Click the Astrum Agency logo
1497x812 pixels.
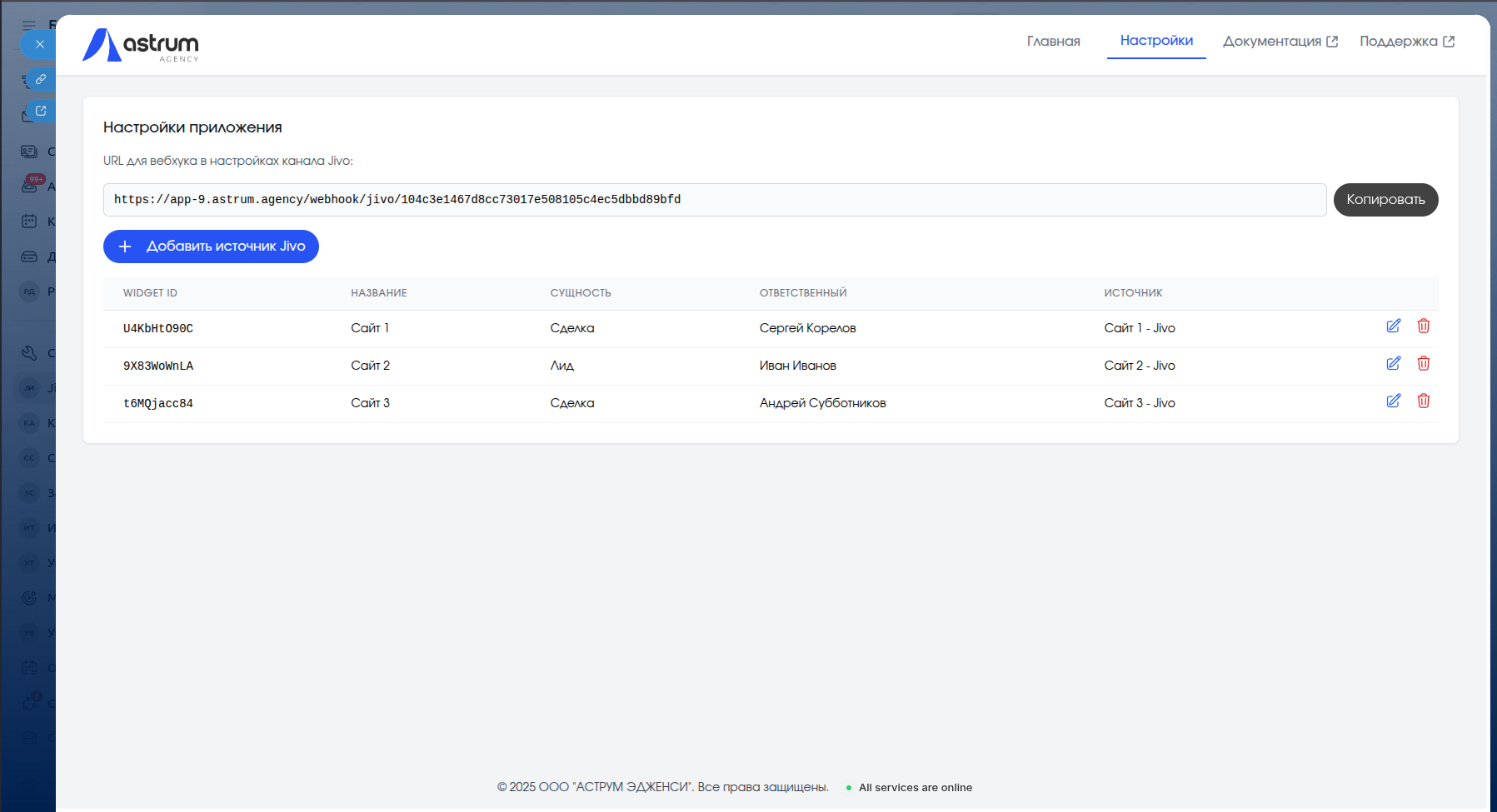[141, 45]
